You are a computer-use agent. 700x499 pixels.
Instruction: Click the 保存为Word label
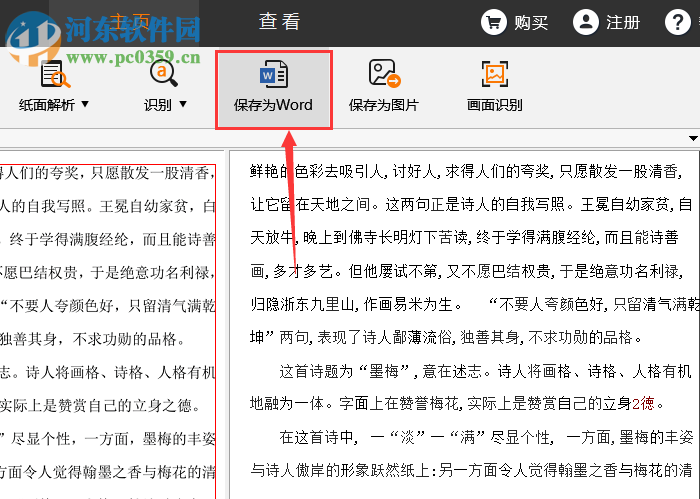[x=273, y=105]
